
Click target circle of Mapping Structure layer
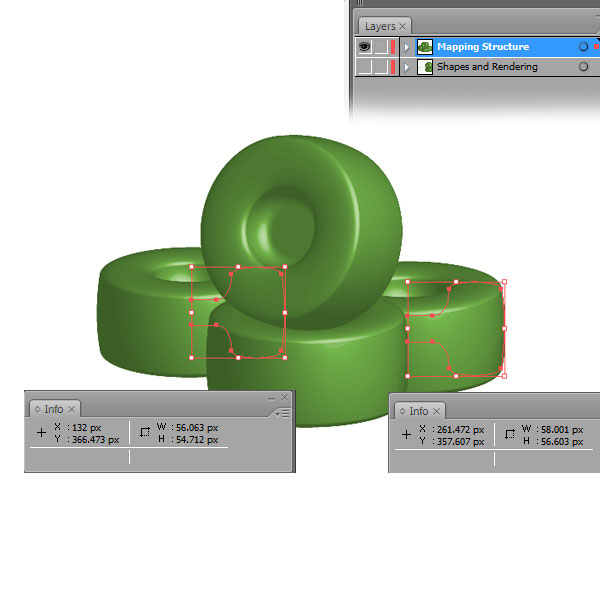(x=583, y=47)
